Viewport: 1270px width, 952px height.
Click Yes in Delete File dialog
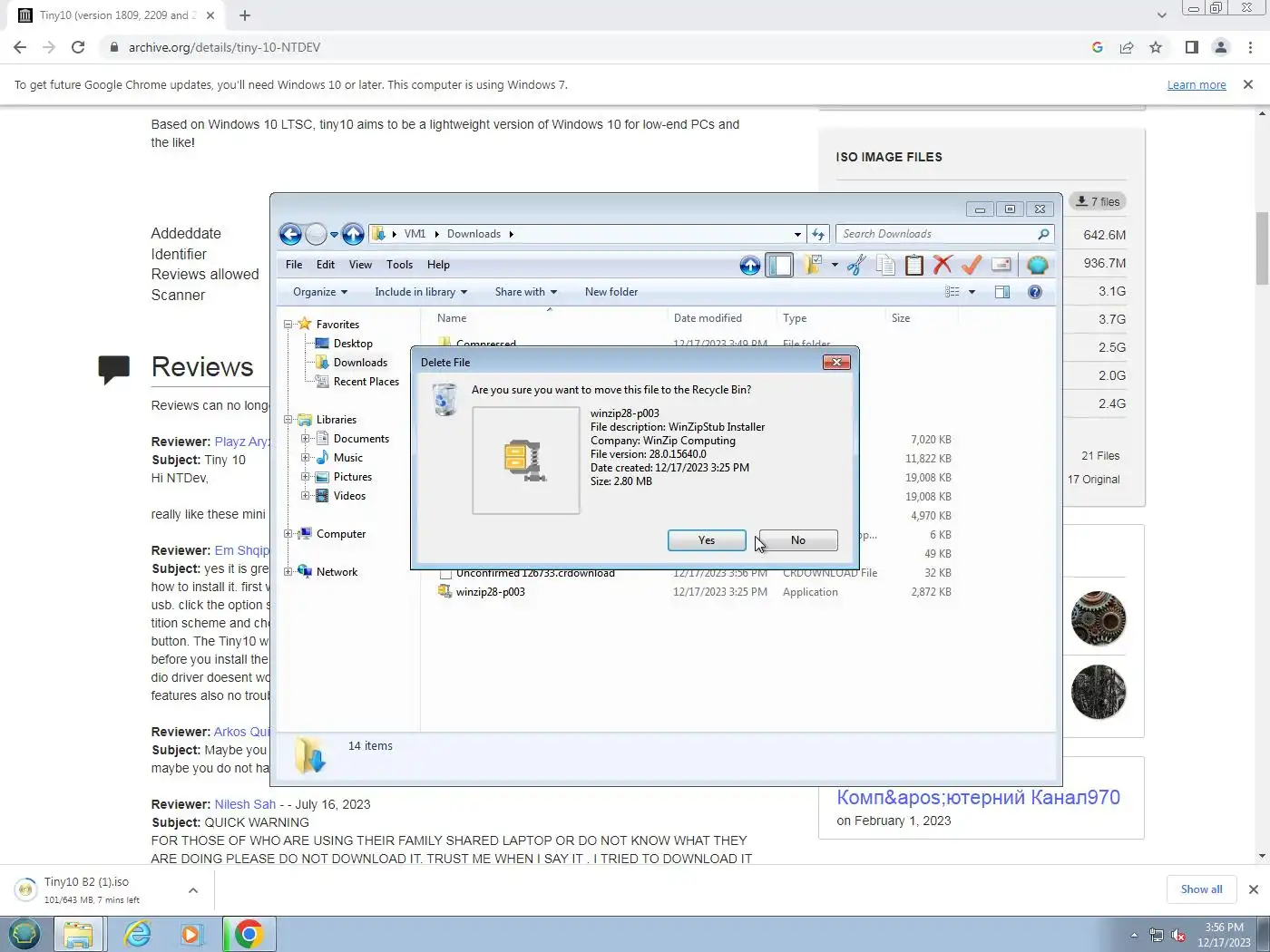tap(707, 540)
